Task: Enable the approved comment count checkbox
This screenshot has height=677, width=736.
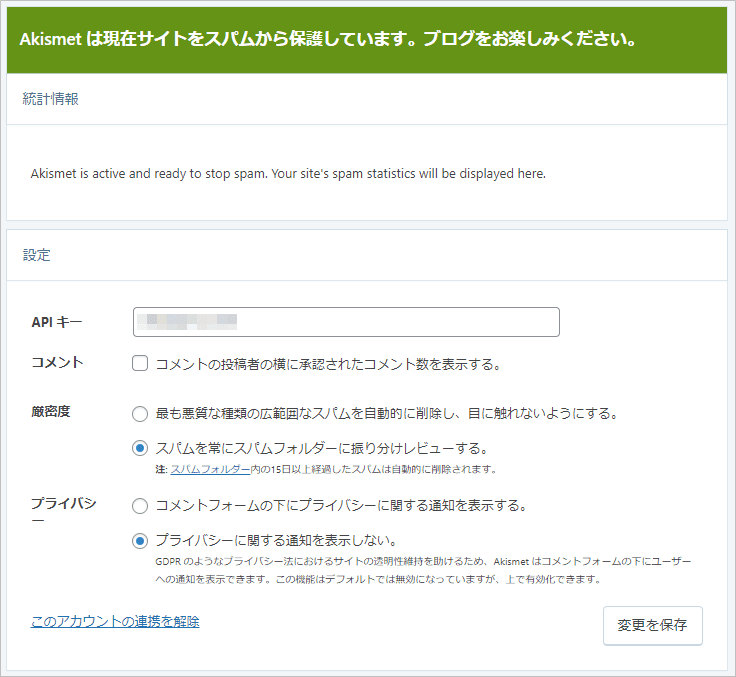Action: [x=141, y=364]
